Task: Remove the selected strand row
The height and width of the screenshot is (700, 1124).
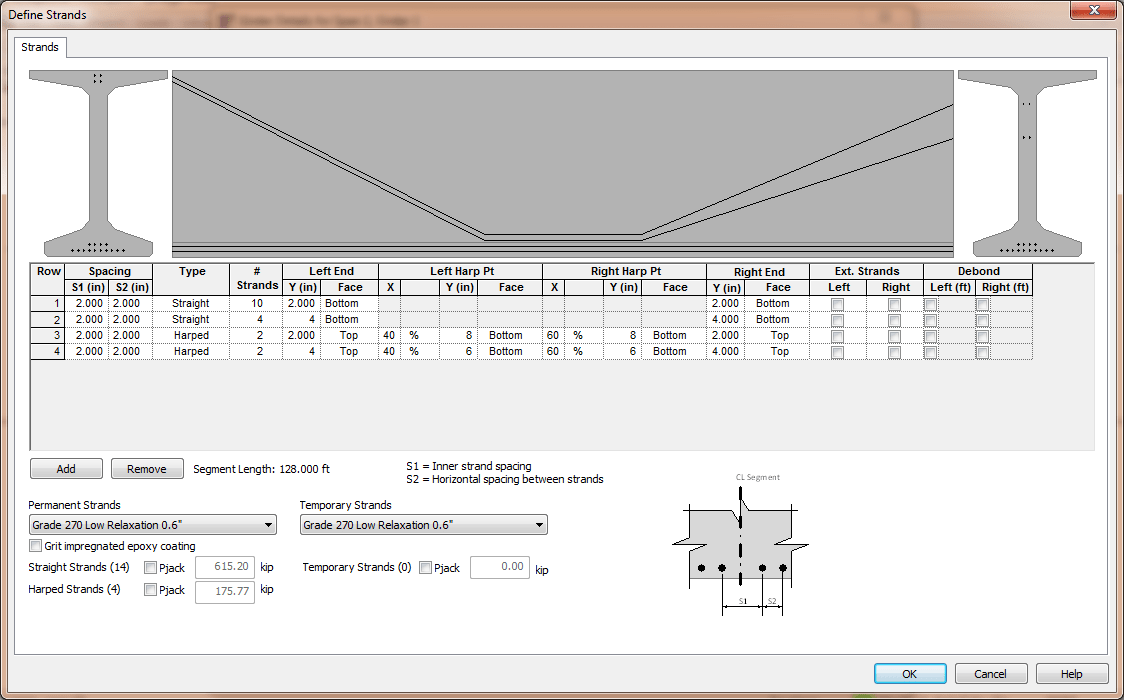Action: 147,468
